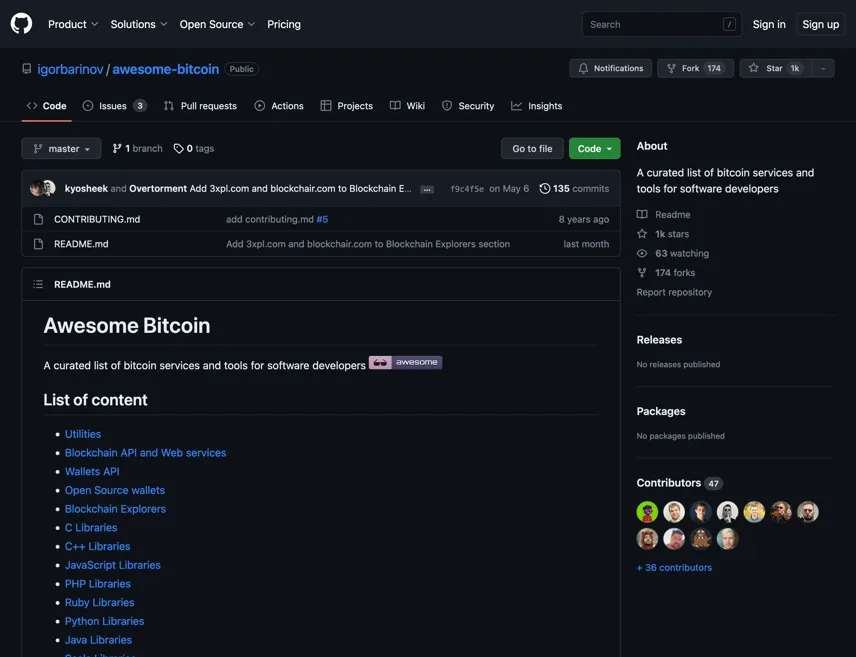Viewport: 856px width, 657px height.
Task: Click the Packages heading link
Action: [x=661, y=411]
